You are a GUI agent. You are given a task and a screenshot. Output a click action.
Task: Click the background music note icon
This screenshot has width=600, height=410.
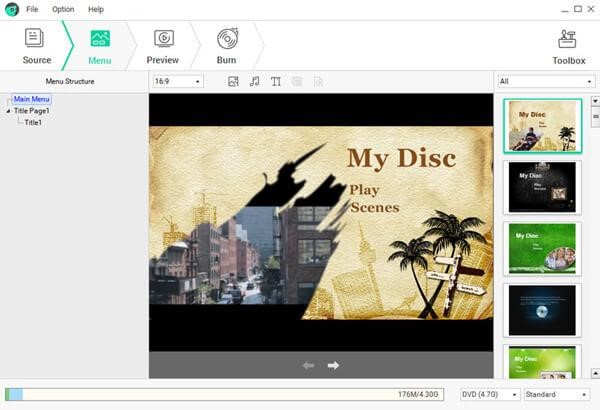click(x=254, y=81)
